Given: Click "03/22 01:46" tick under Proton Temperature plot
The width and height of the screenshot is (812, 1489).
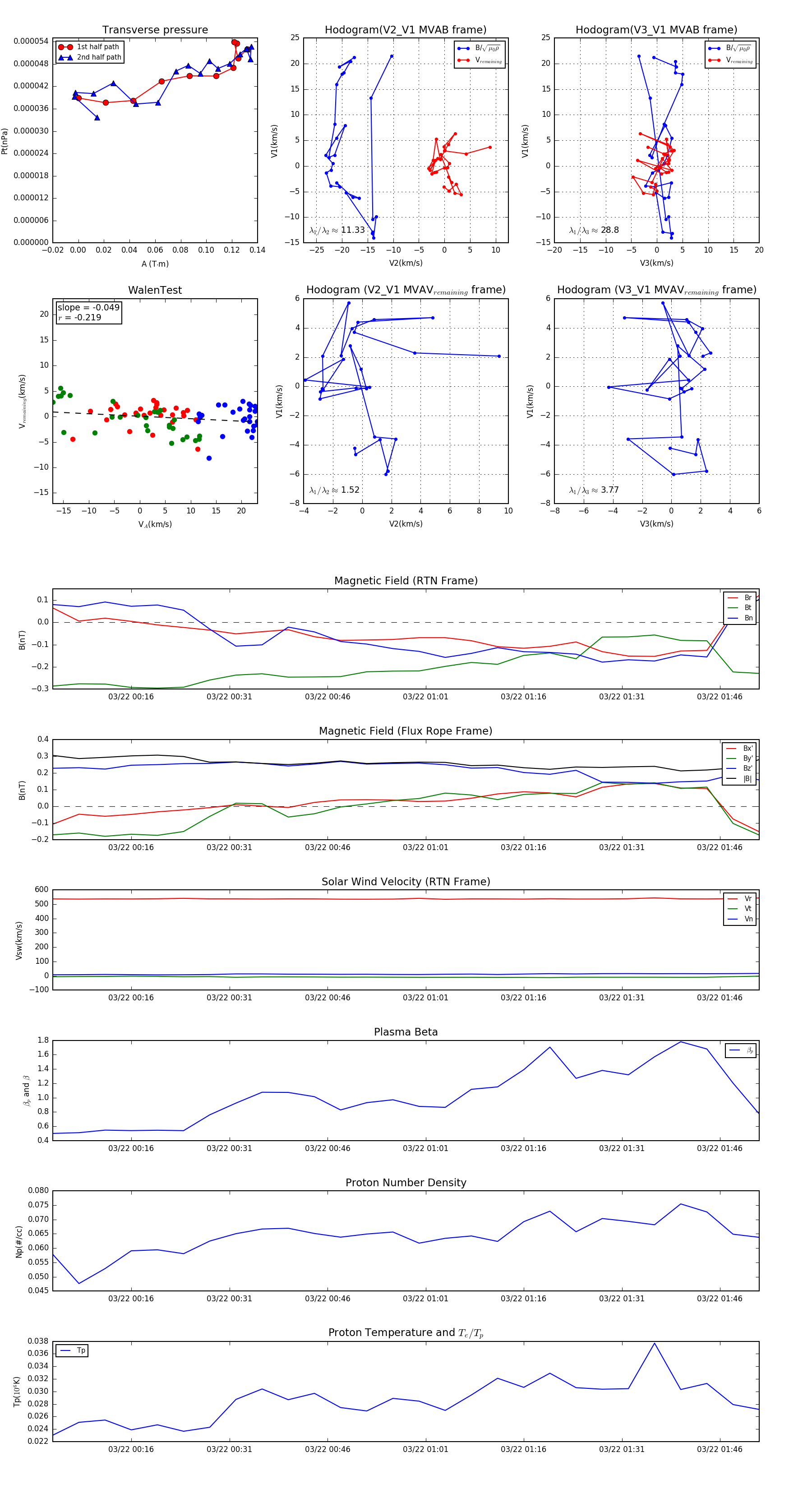Looking at the screenshot, I should pos(720,1449).
